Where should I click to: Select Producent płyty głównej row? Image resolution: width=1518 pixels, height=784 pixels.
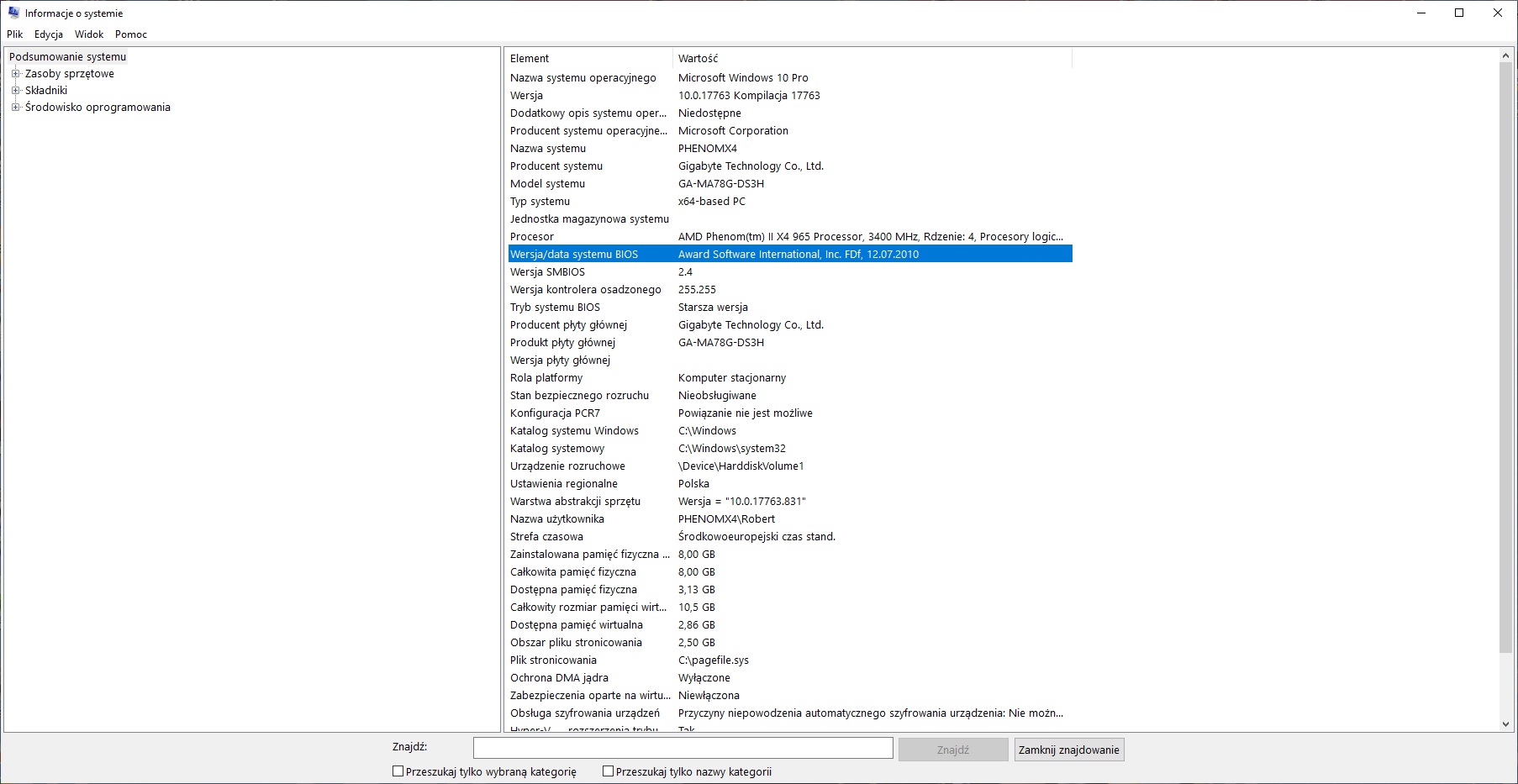(790, 325)
